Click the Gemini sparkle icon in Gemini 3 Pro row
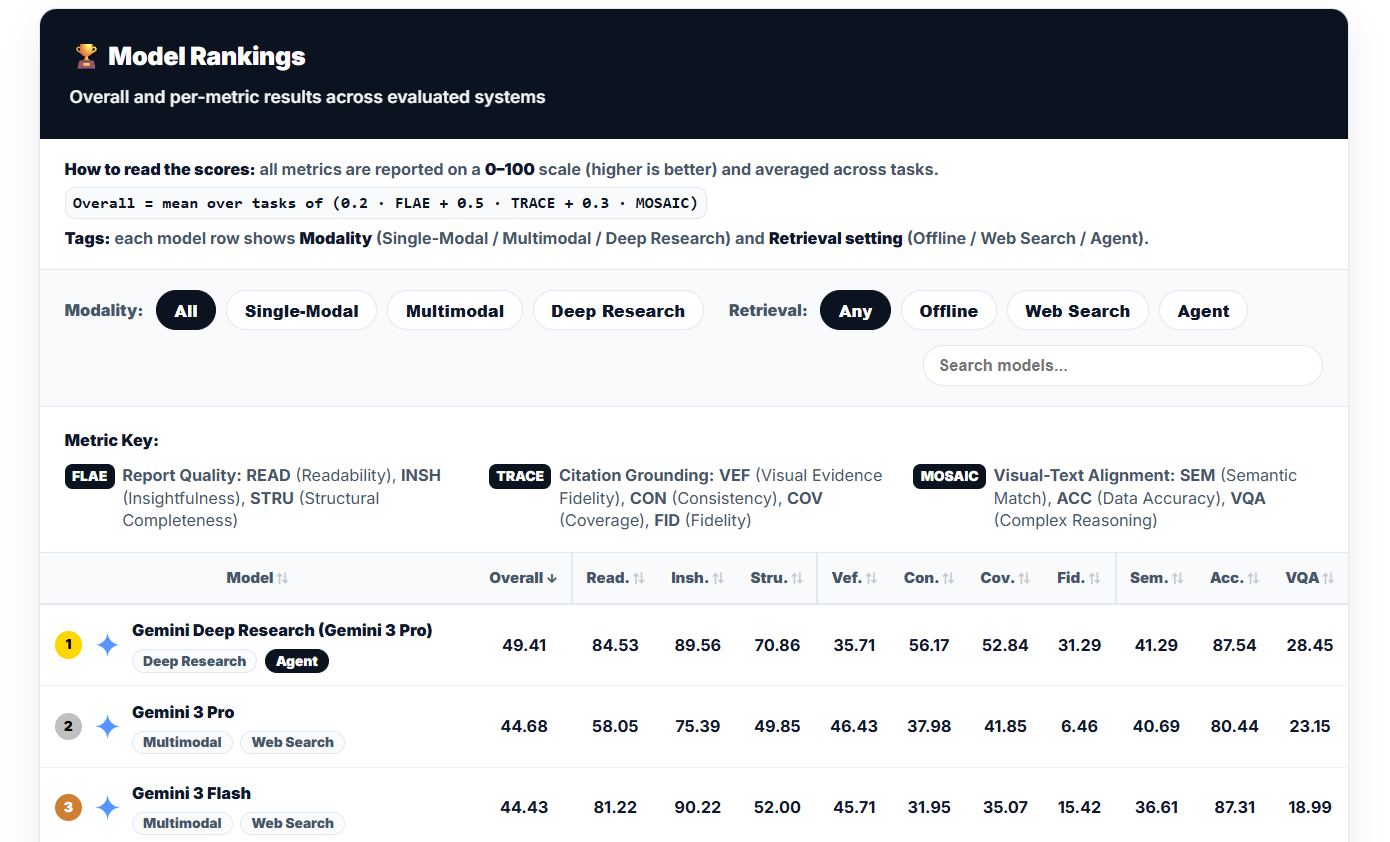The image size is (1390, 842). click(107, 727)
